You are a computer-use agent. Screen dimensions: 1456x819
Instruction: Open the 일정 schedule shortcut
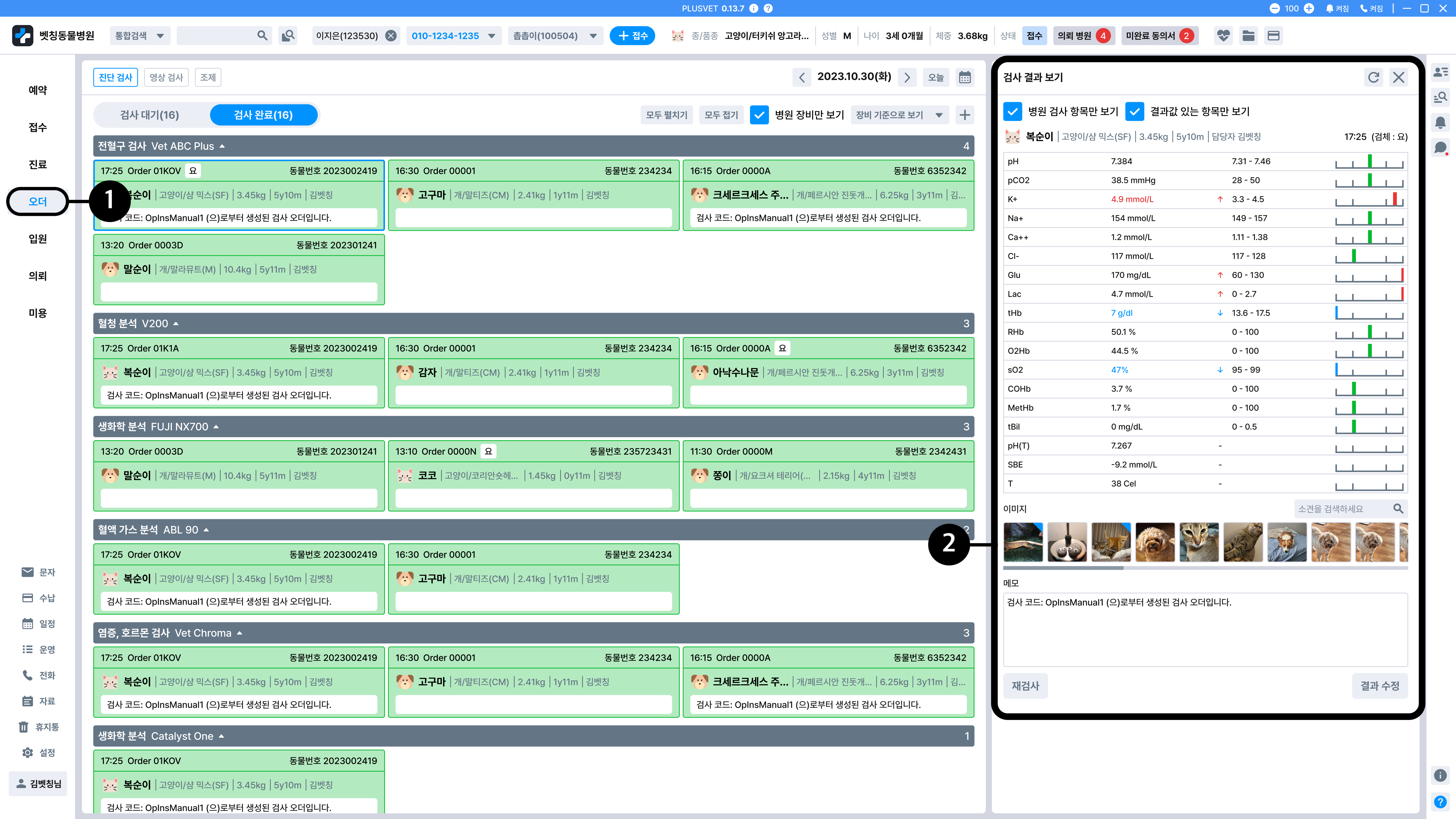[38, 623]
